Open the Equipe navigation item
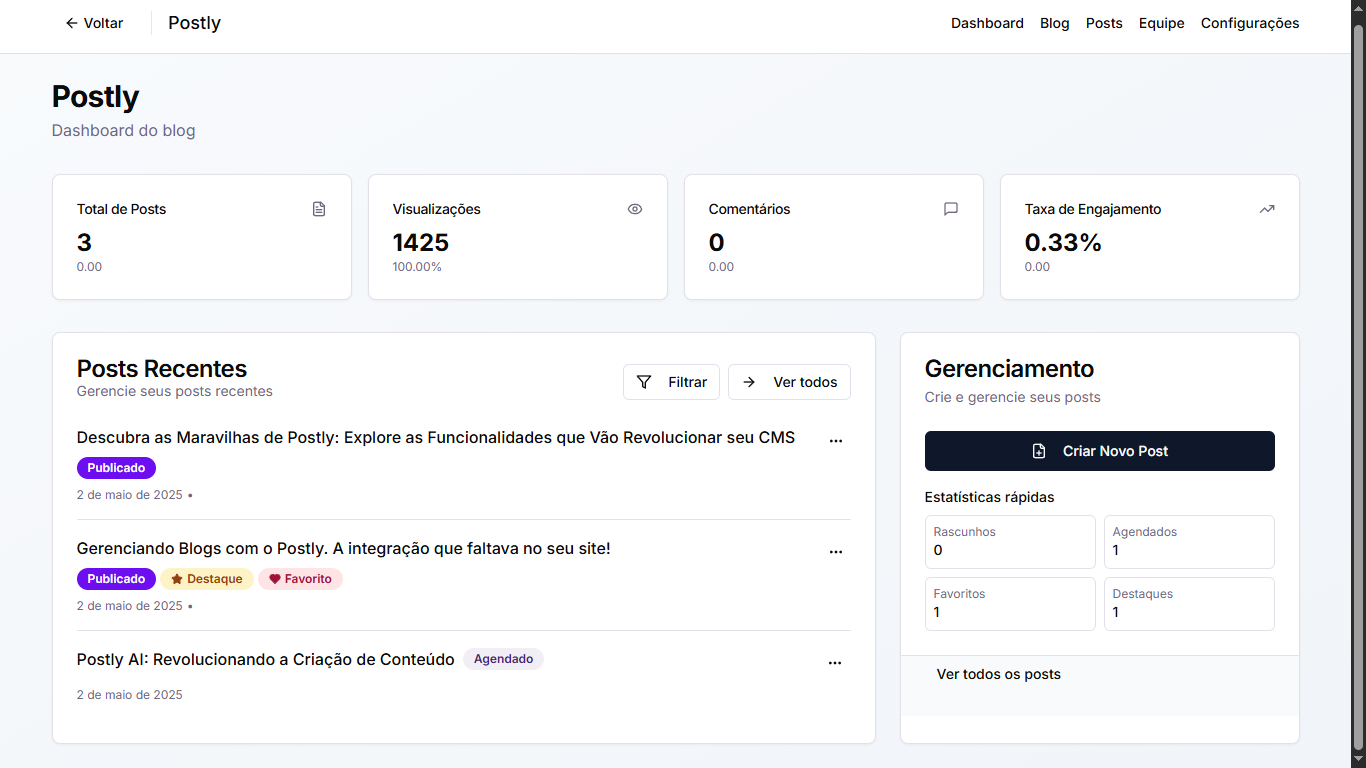Image resolution: width=1366 pixels, height=768 pixels. [1161, 23]
